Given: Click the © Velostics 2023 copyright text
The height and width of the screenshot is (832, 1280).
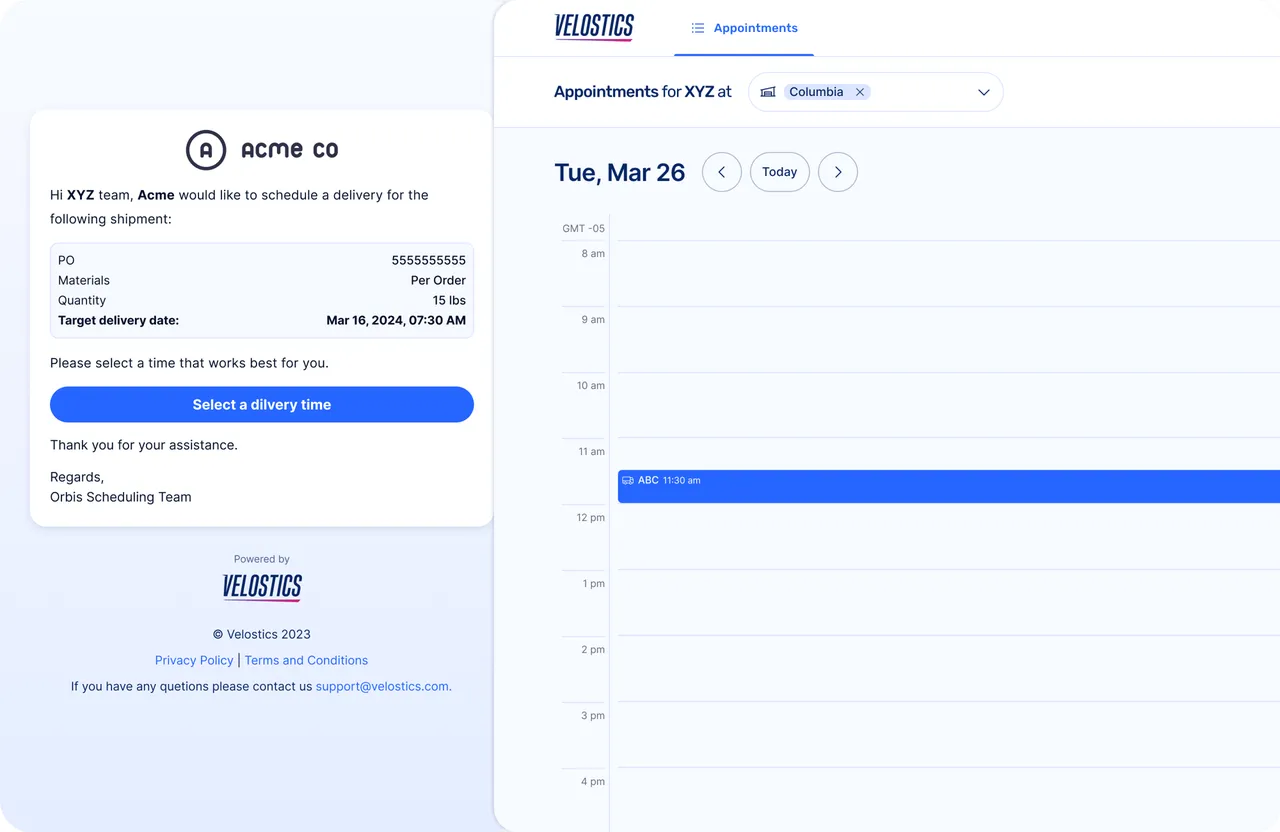Looking at the screenshot, I should click(x=262, y=634).
